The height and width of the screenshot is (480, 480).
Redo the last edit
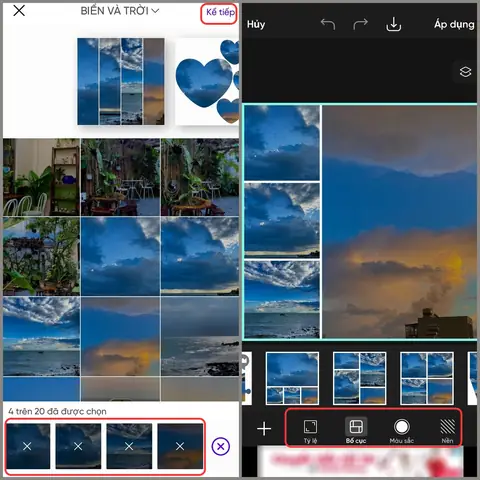point(360,24)
